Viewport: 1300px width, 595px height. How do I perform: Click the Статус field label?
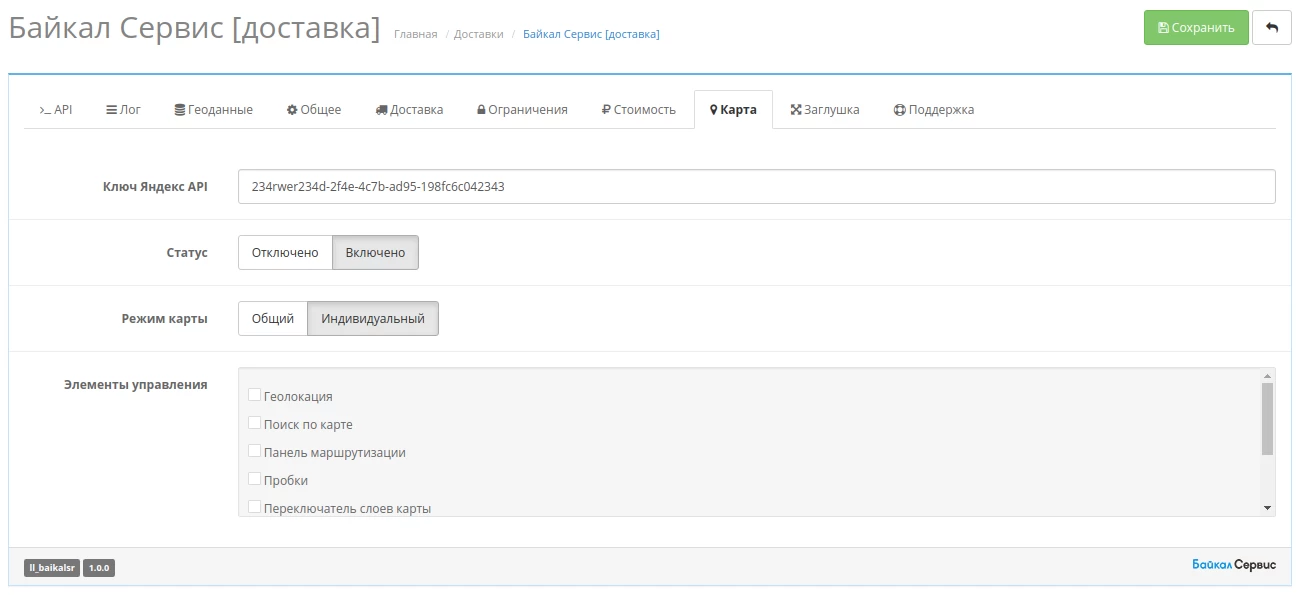tap(187, 253)
